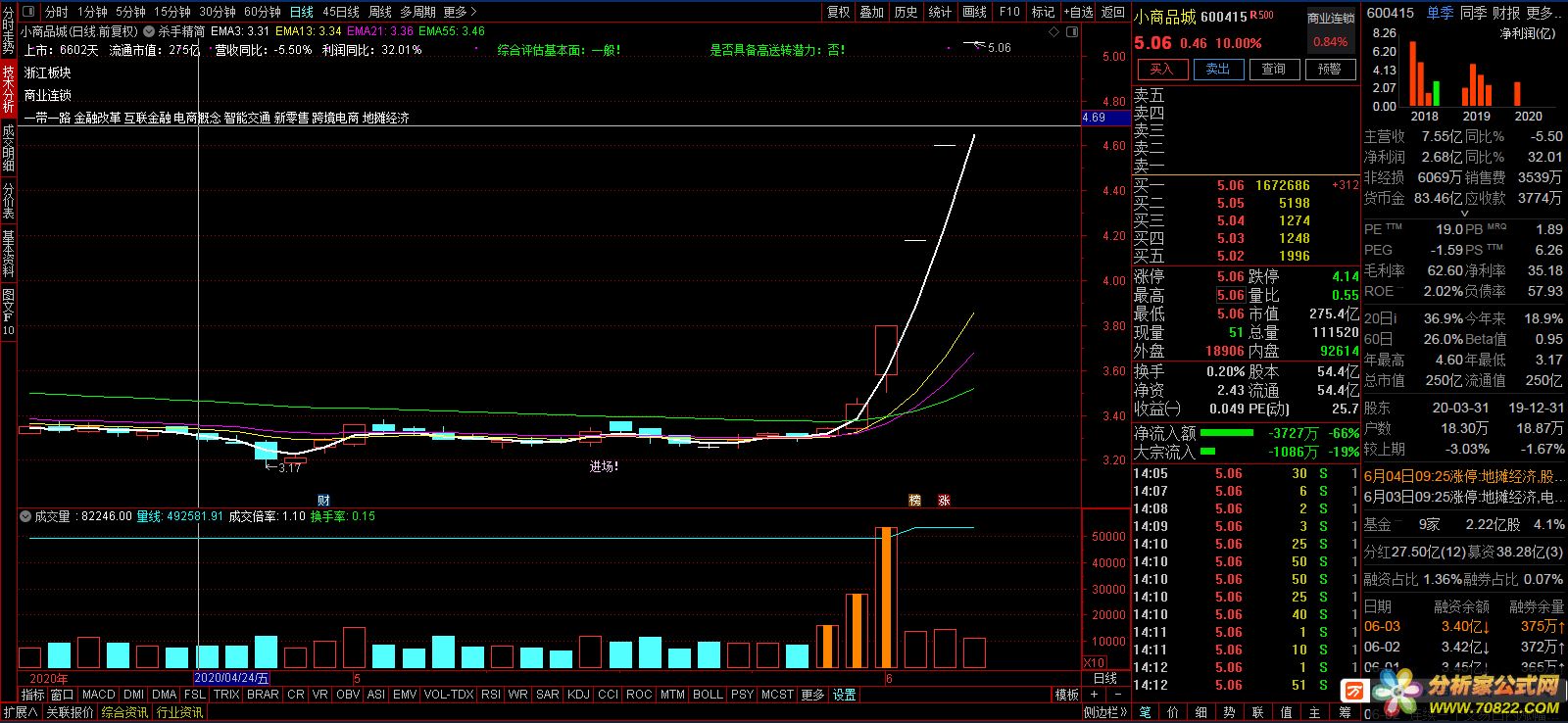Click the 涨 marker above the volume pane
1568x723 pixels.
tap(944, 500)
